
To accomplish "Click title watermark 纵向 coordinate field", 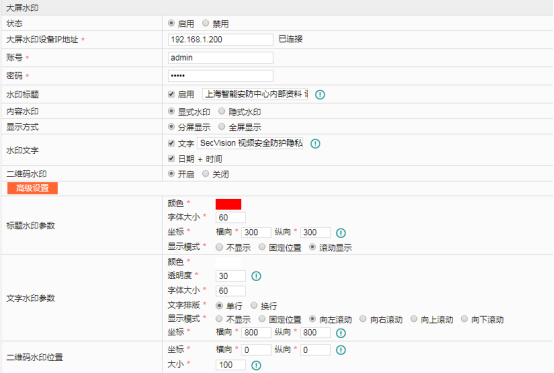I will click(316, 232).
